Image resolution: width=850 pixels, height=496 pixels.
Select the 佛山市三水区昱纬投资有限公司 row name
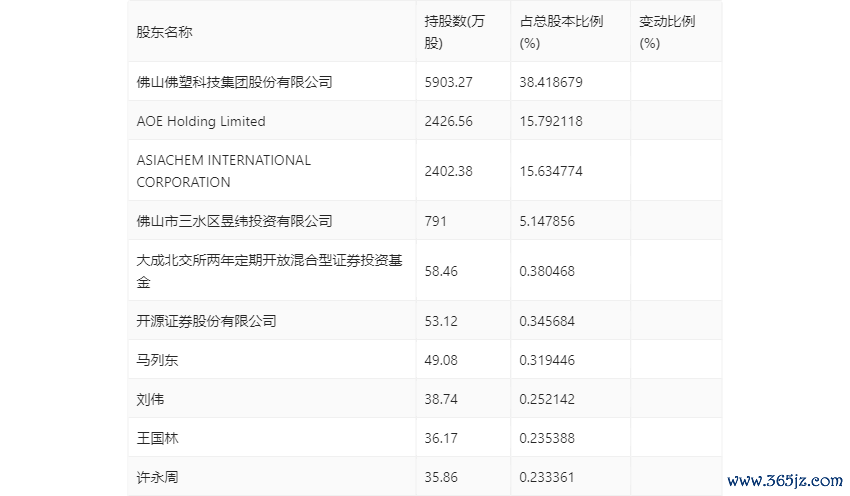234,221
